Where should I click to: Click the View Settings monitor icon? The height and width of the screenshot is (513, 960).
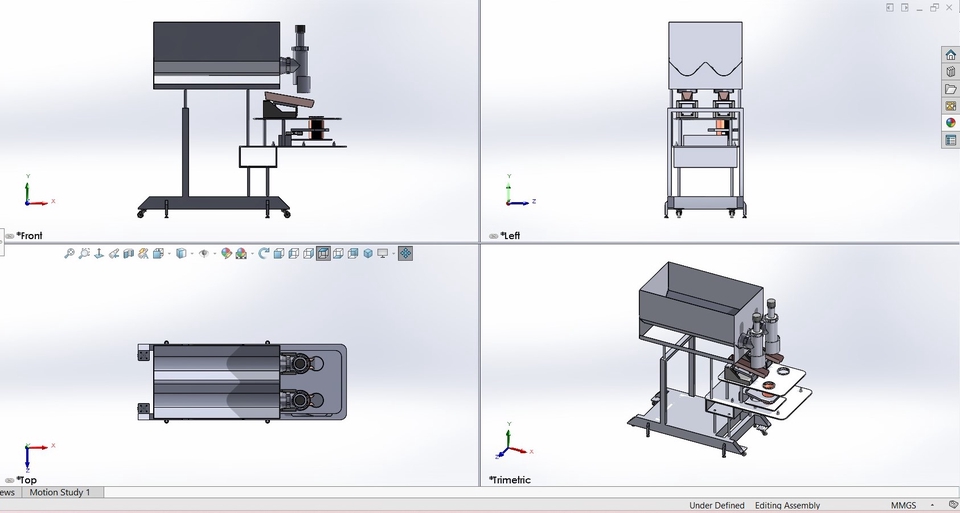[383, 253]
